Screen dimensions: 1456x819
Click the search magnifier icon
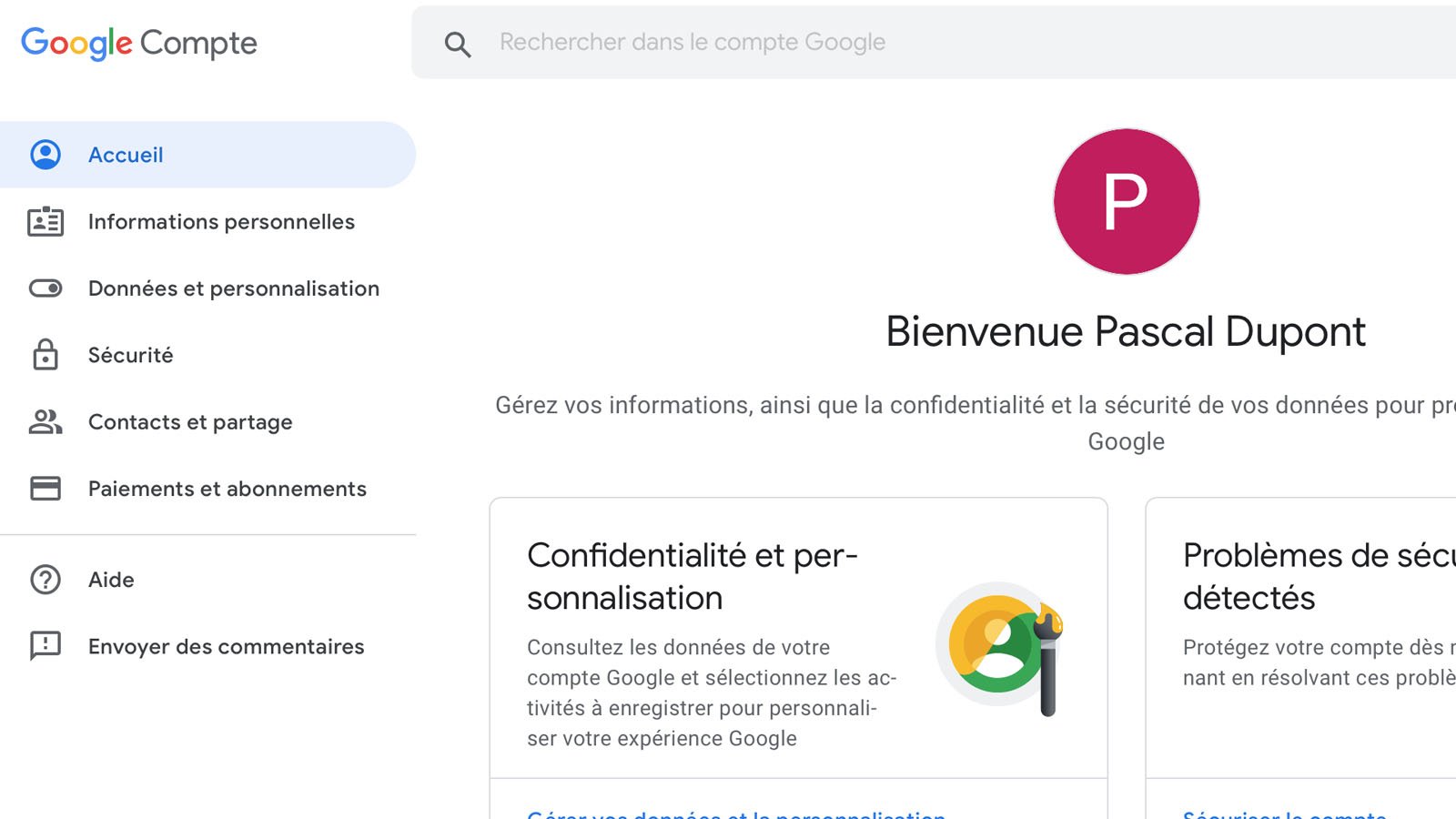click(458, 43)
